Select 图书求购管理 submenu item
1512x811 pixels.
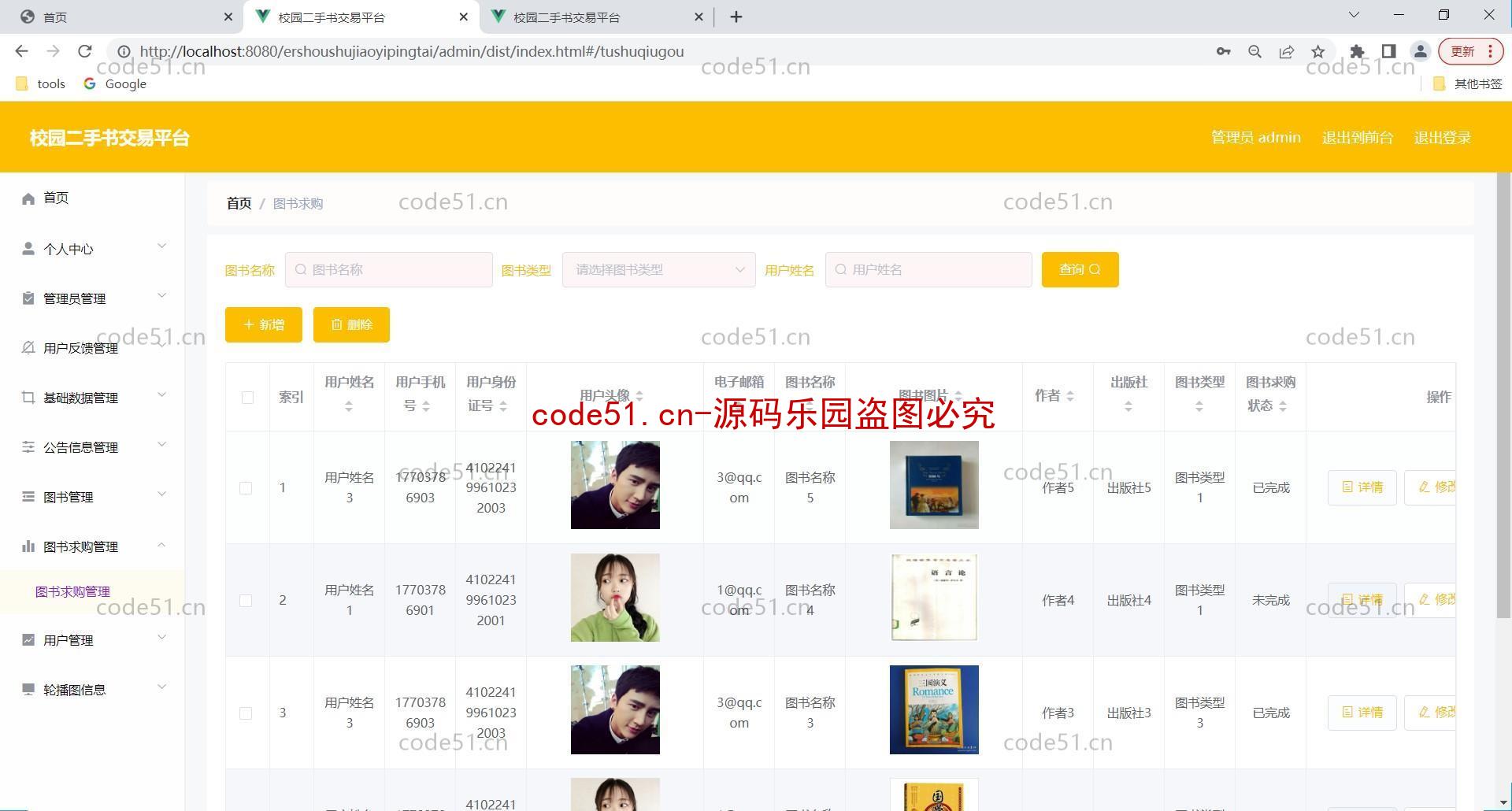pyautogui.click(x=72, y=592)
